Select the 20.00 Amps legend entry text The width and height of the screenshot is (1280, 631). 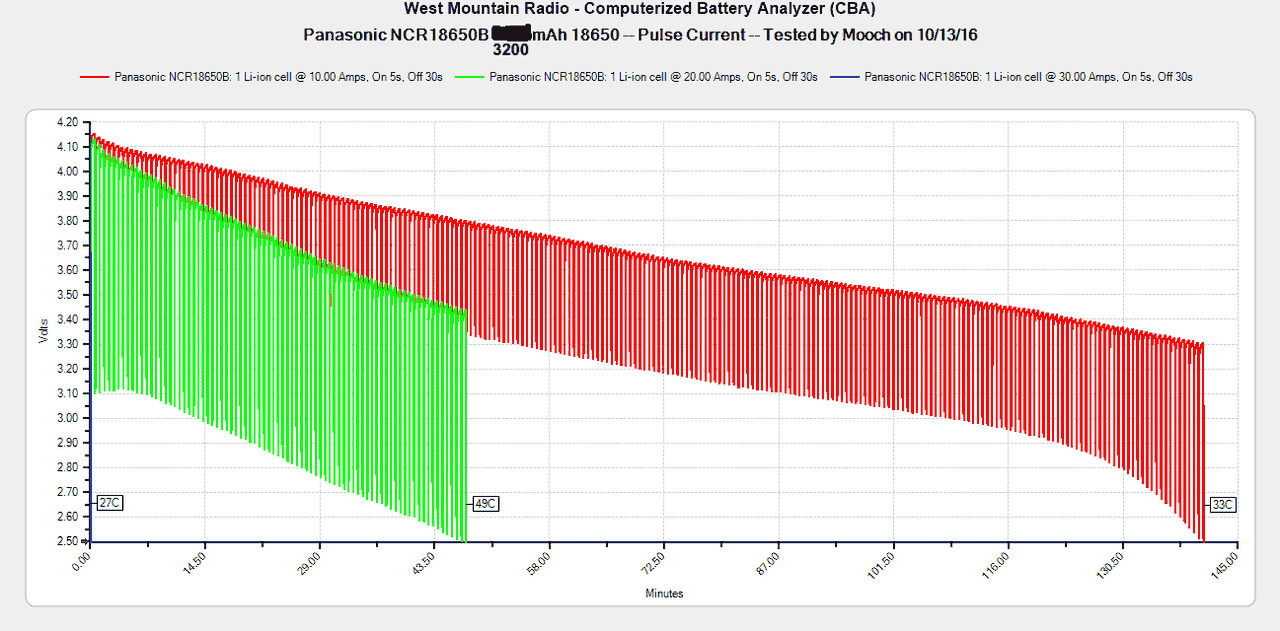click(654, 77)
